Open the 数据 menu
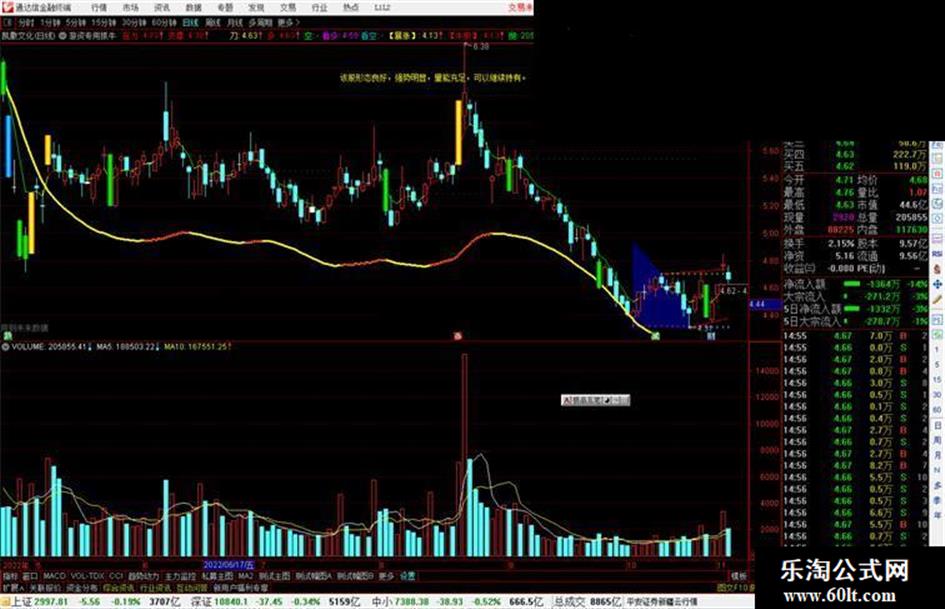The width and height of the screenshot is (945, 609). click(x=193, y=7)
